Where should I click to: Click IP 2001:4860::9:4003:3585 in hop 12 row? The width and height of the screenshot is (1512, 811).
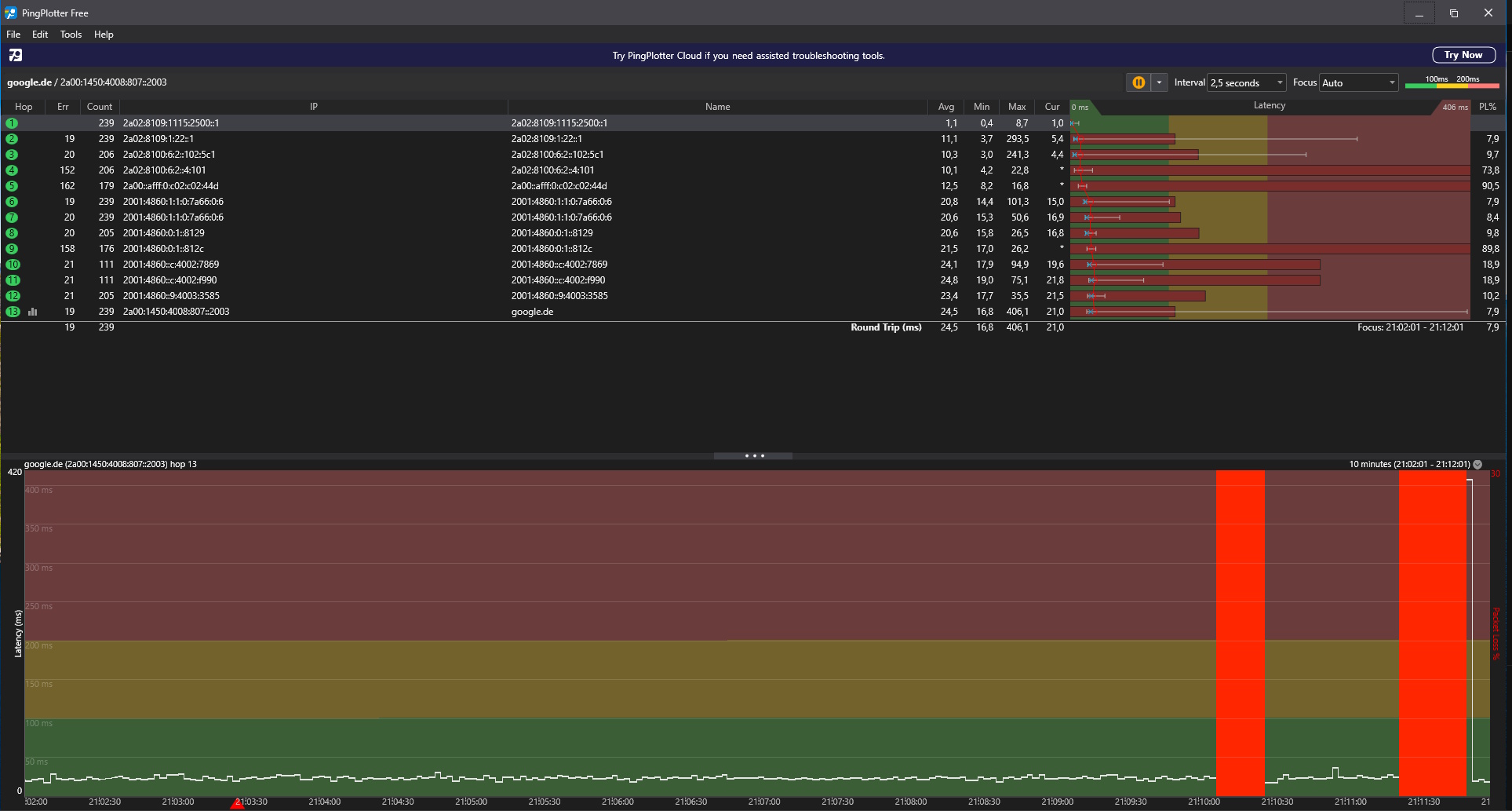tap(171, 296)
